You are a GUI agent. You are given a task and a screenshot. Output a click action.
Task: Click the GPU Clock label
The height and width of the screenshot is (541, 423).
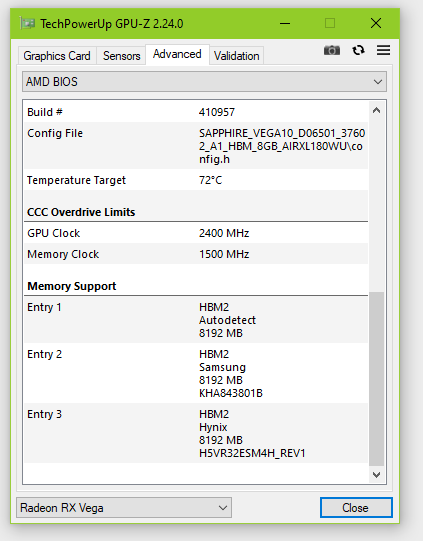[x=53, y=233]
